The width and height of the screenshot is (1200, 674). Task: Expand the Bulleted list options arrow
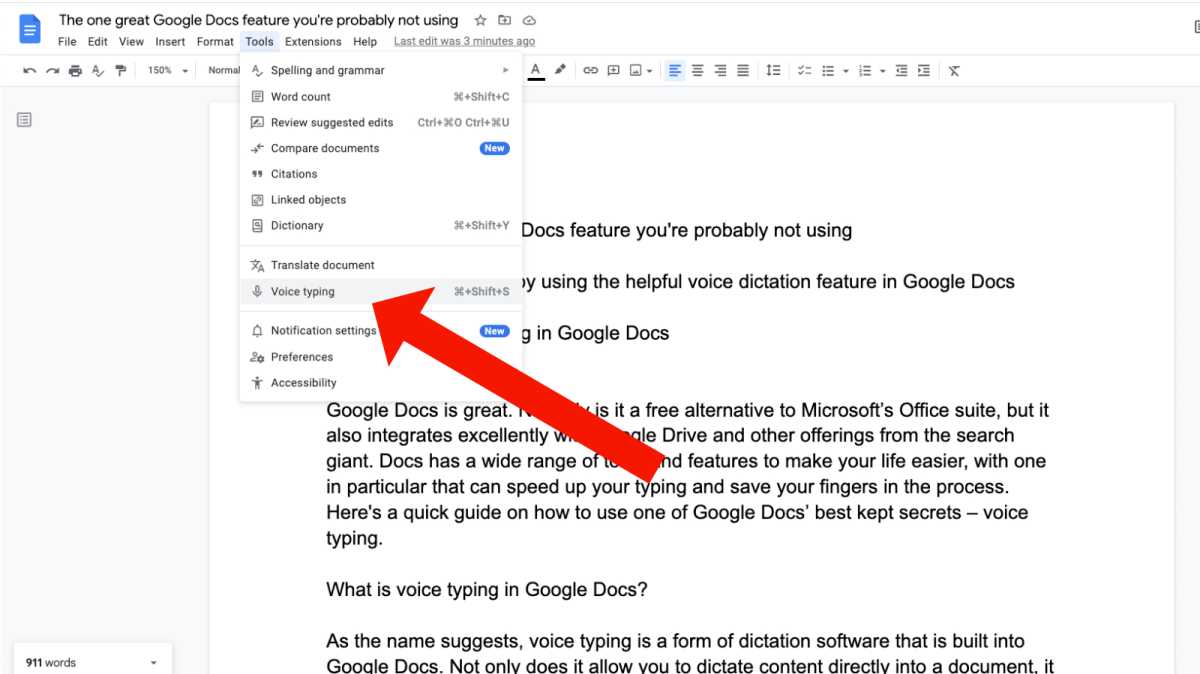pyautogui.click(x=846, y=71)
